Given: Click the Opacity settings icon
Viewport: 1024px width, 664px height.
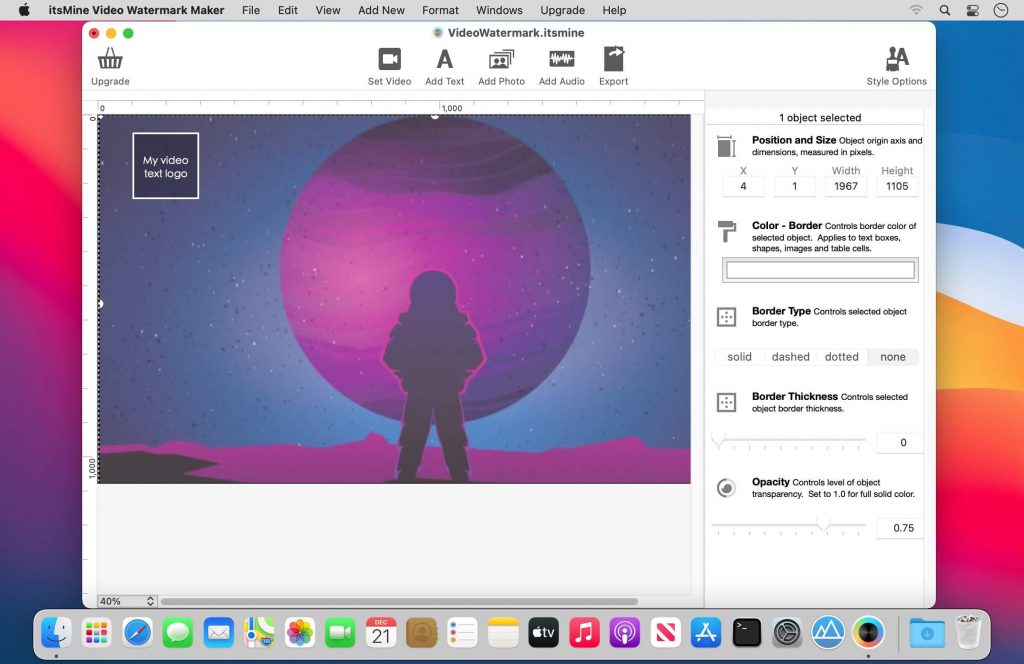Looking at the screenshot, I should pyautogui.click(x=726, y=488).
